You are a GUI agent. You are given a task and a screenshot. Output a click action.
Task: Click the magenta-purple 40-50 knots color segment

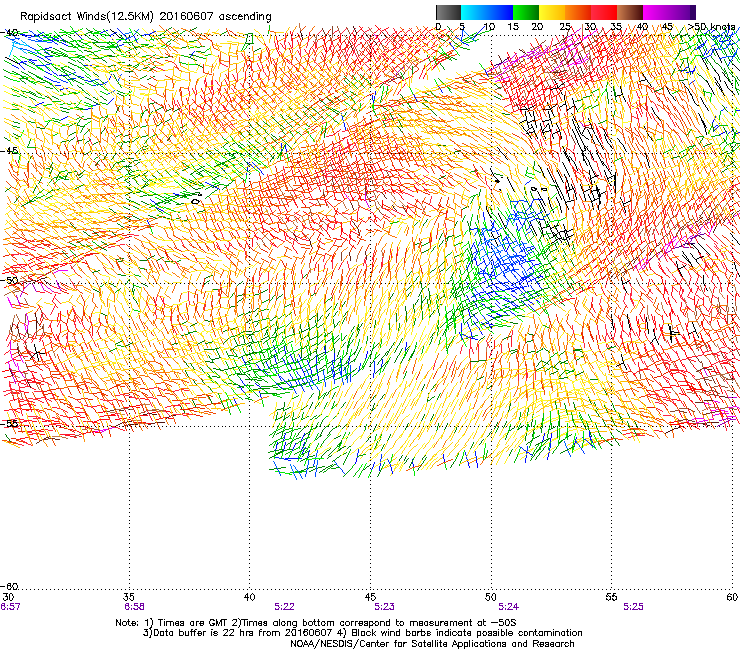pos(669,12)
